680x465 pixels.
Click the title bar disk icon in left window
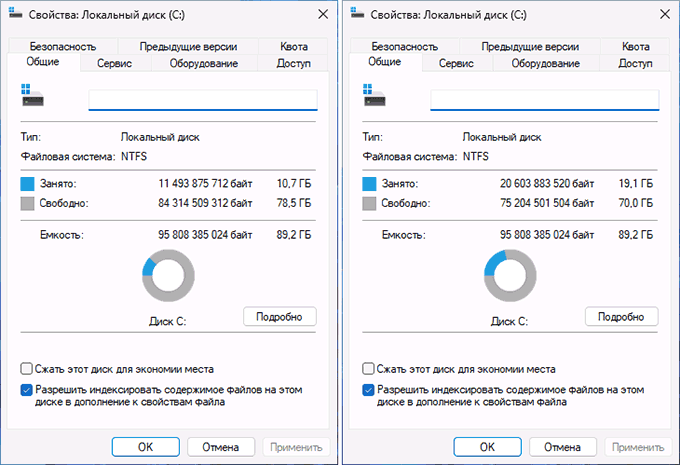pos(15,13)
